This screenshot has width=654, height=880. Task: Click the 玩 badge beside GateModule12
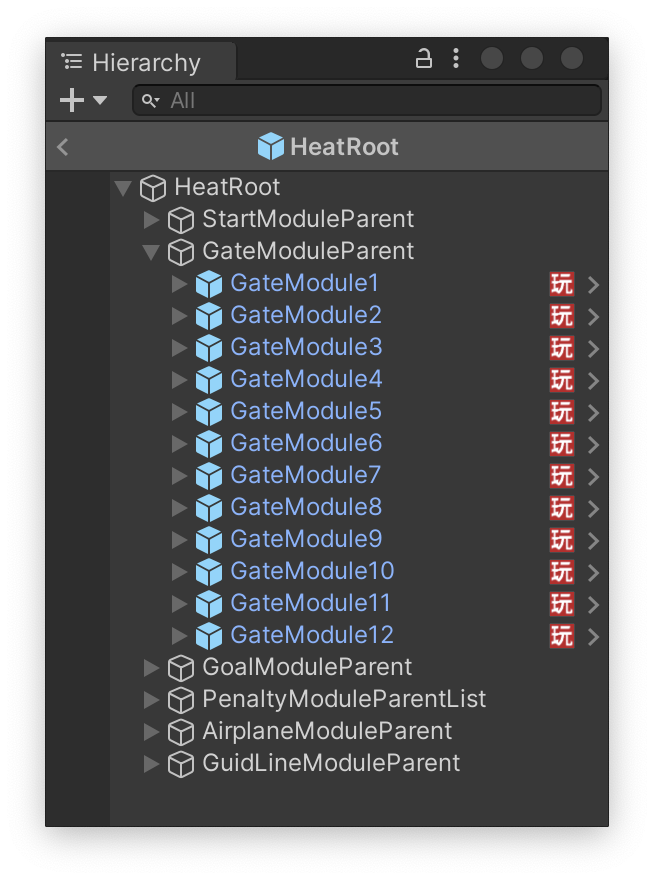[562, 635]
